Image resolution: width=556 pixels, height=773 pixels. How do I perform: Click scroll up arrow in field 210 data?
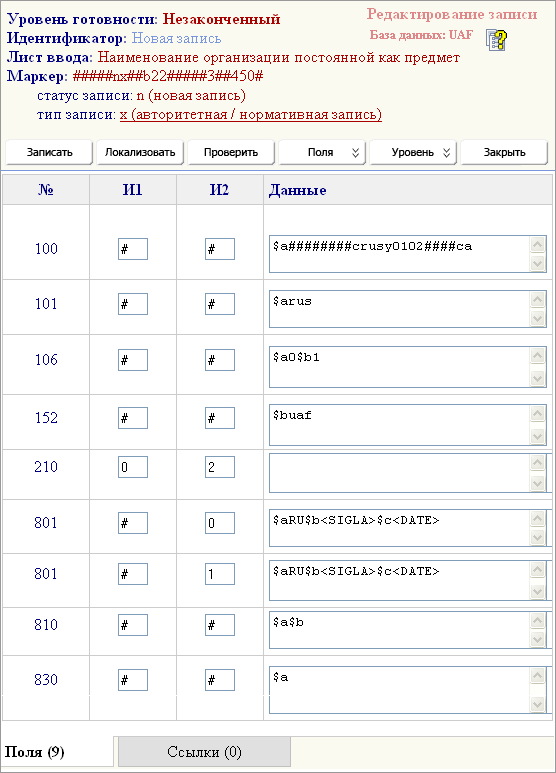537,462
